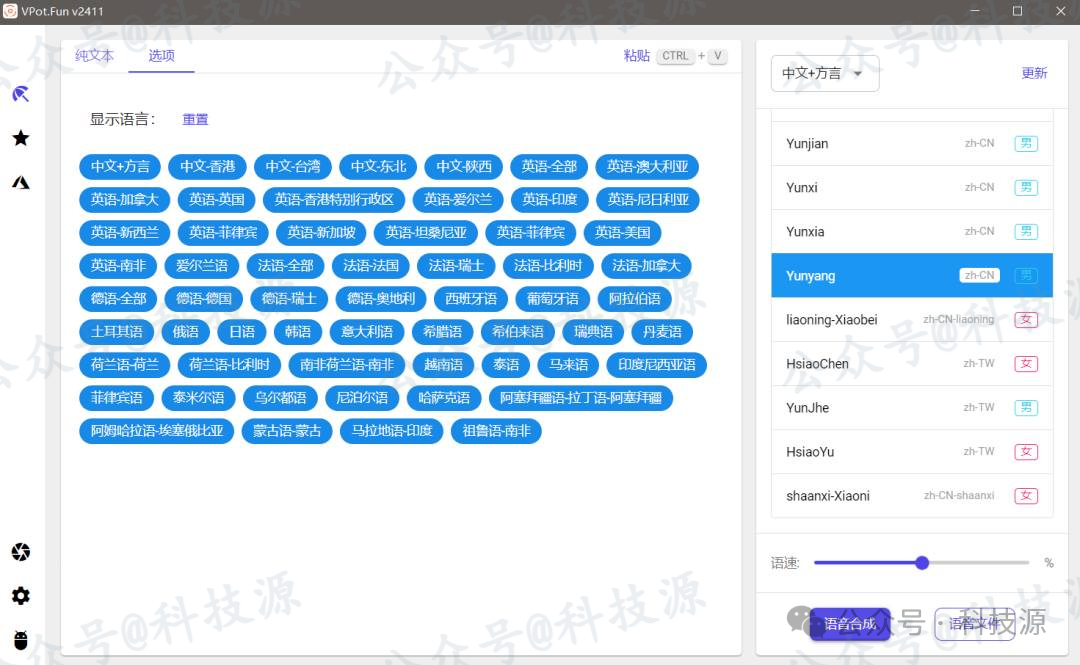Click the male gender badge on the Yunjian row
This screenshot has height=665, width=1080.
point(1026,143)
